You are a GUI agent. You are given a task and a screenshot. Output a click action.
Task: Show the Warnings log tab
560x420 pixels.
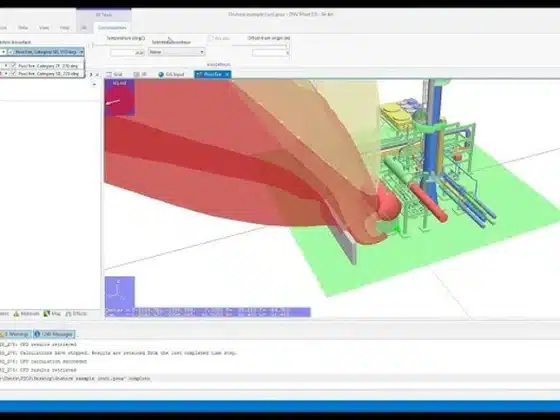(14, 334)
